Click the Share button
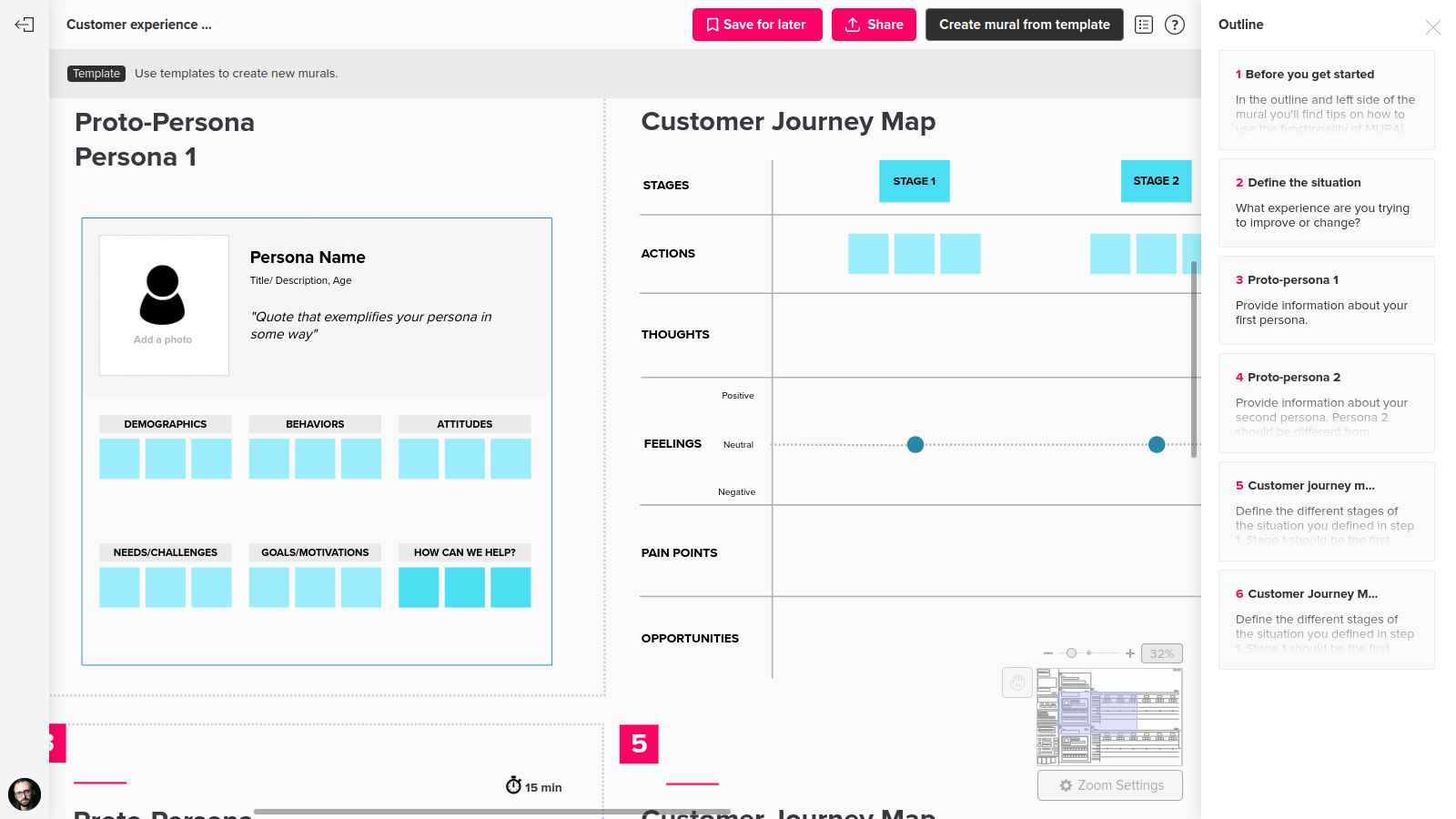The width and height of the screenshot is (1456, 819). click(x=874, y=25)
